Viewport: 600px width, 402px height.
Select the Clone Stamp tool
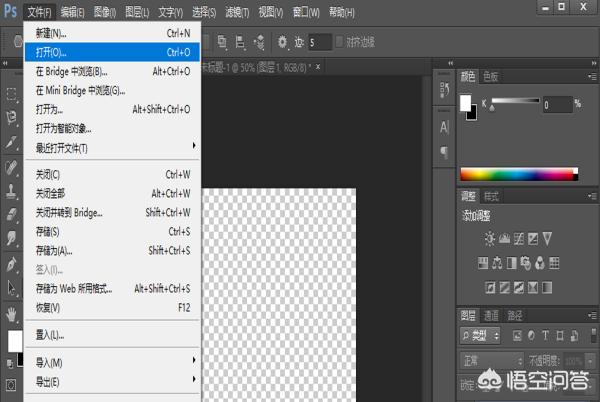coord(11,190)
